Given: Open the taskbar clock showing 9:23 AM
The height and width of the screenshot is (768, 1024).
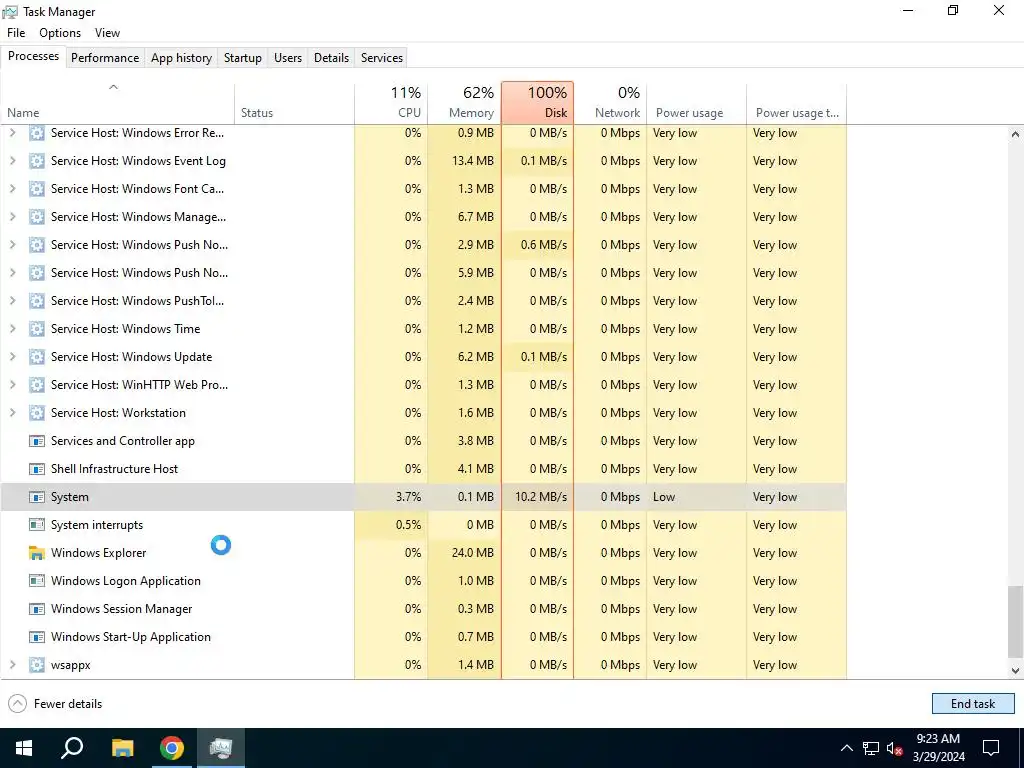Looking at the screenshot, I should coord(938,748).
